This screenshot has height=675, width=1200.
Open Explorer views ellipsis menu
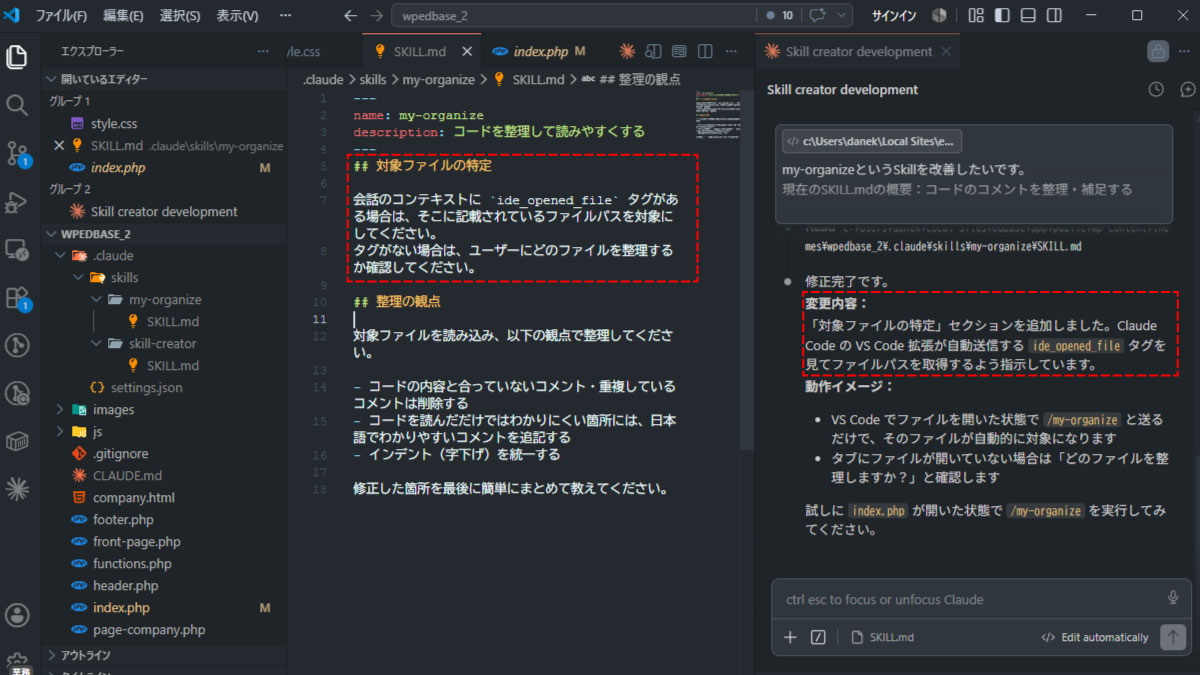[x=263, y=51]
